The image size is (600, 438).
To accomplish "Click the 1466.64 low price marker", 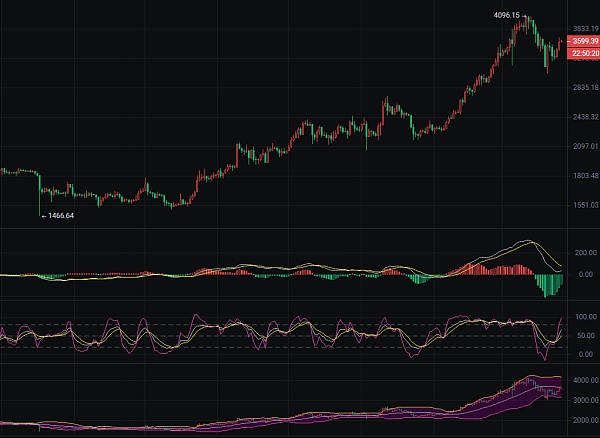I will tap(61, 216).
